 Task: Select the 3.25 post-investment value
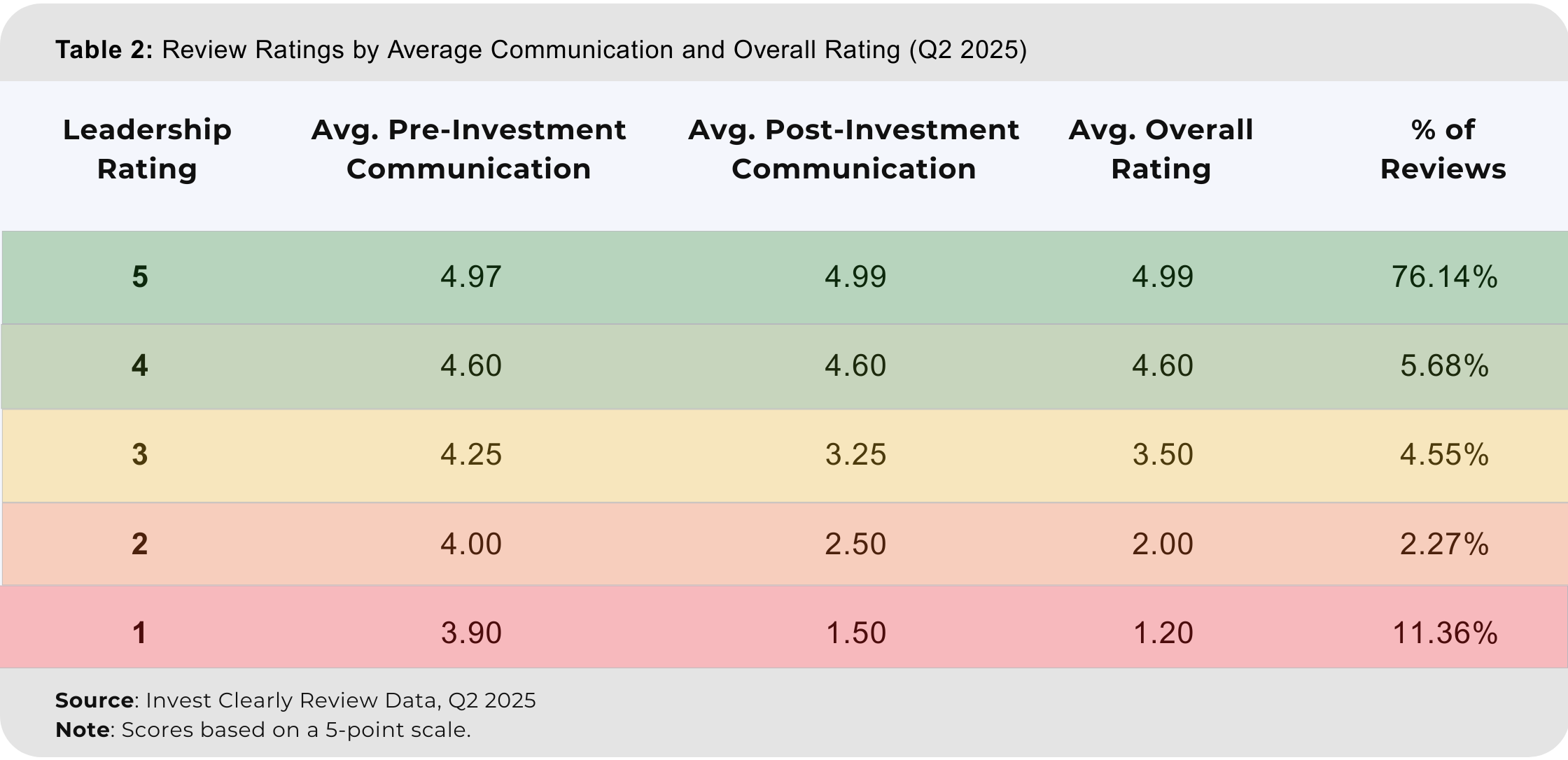(855, 455)
